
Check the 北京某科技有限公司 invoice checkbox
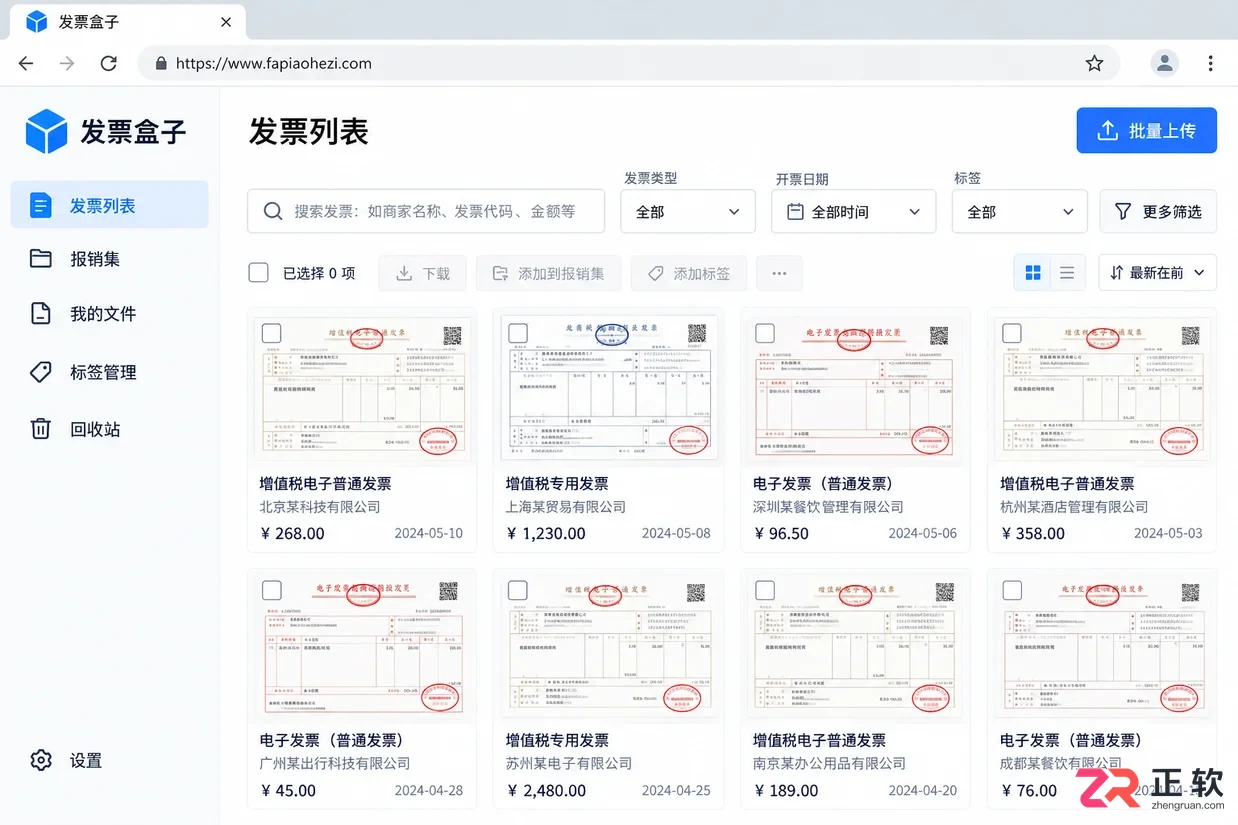click(x=271, y=333)
